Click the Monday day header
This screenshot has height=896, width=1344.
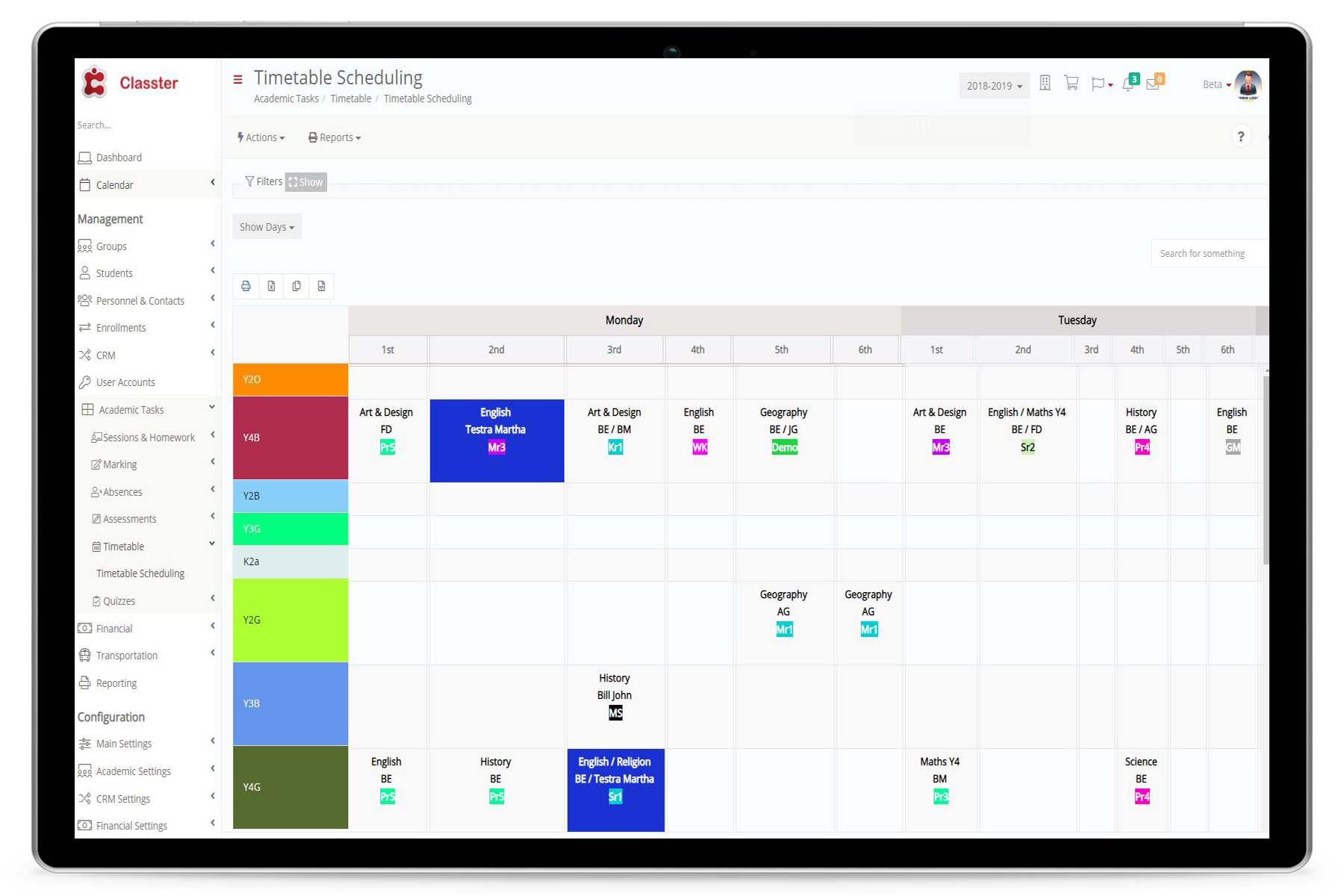tap(624, 320)
